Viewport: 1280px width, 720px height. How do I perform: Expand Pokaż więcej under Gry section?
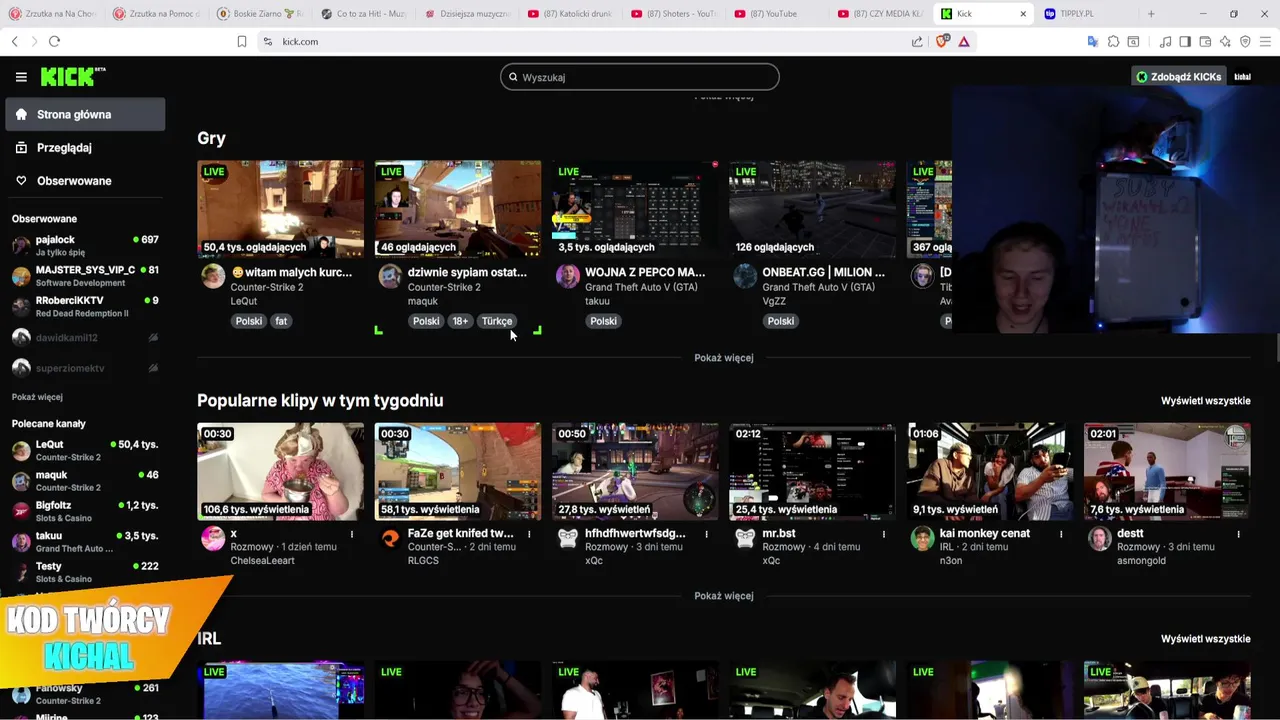click(x=724, y=358)
